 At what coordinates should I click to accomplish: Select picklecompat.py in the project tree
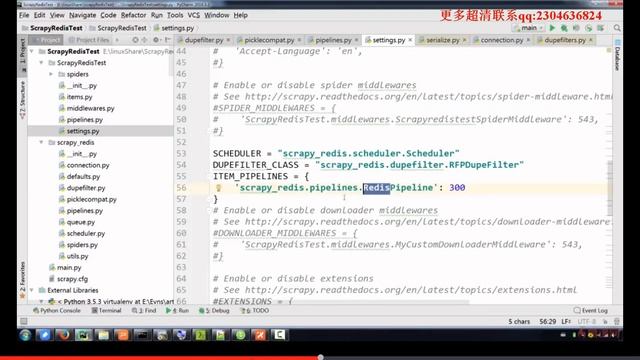pyautogui.click(x=91, y=200)
